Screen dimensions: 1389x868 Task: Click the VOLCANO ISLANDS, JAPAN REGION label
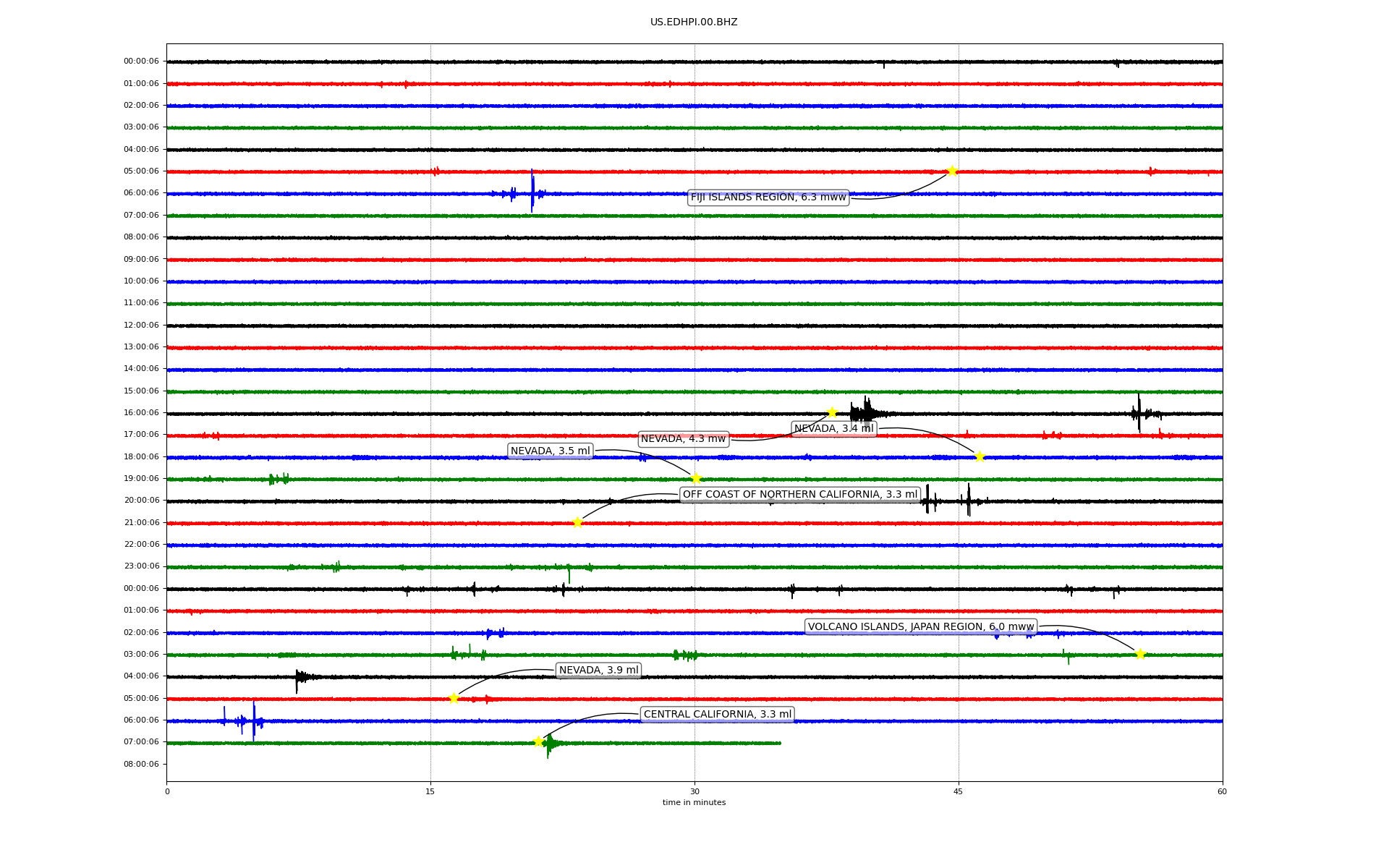point(921,627)
